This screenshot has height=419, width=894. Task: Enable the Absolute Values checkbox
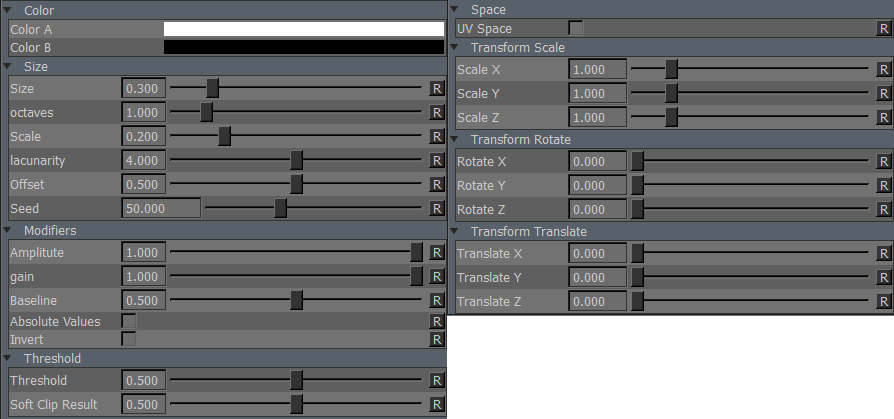pos(129,321)
